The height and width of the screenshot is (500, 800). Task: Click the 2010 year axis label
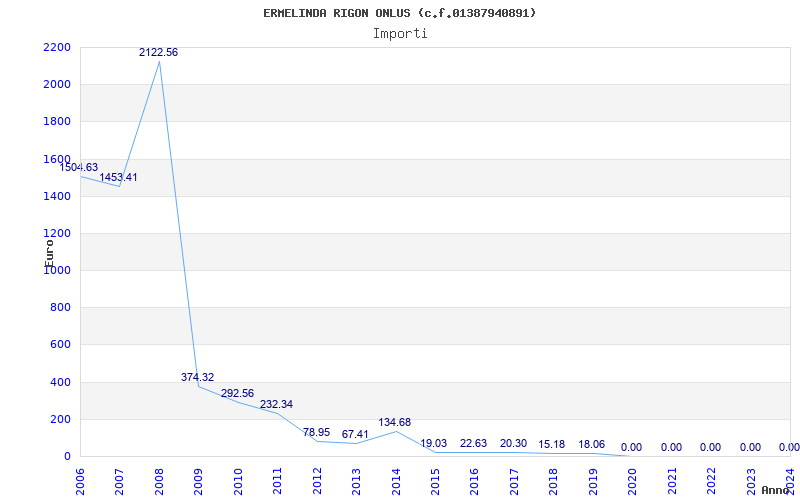tap(238, 481)
